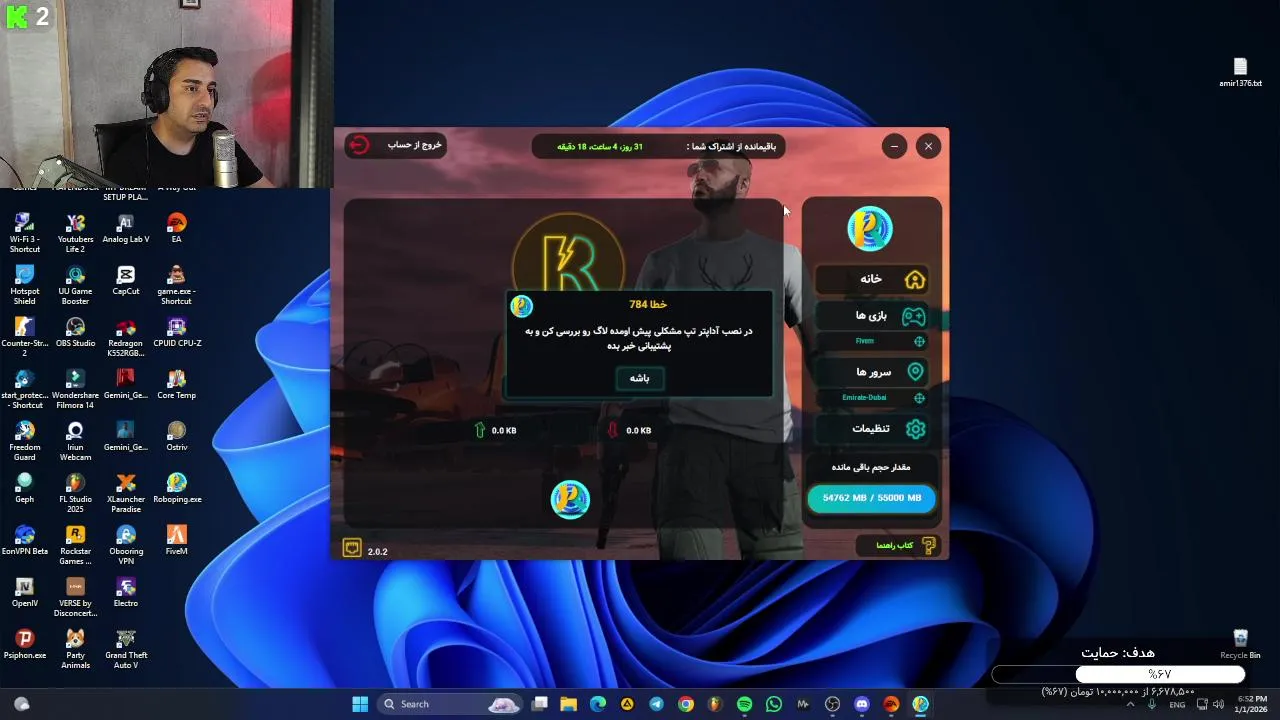The height and width of the screenshot is (720, 1280).
Task: Open FiveM desktop icon
Action: pyautogui.click(x=176, y=540)
